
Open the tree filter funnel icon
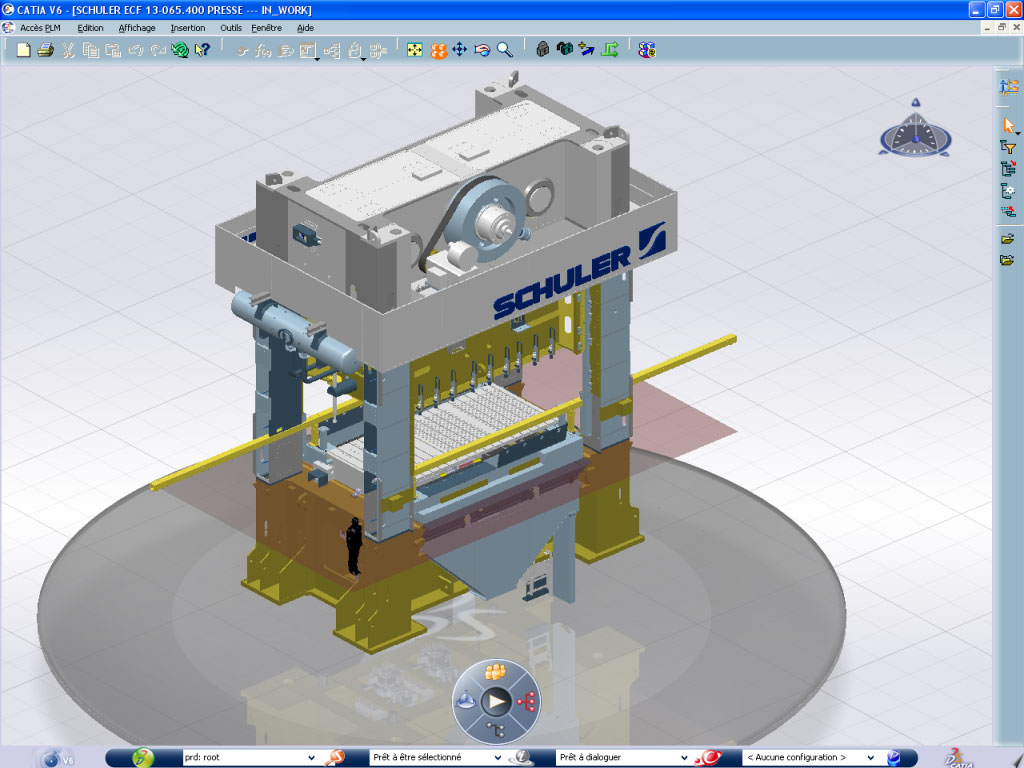(x=1008, y=147)
